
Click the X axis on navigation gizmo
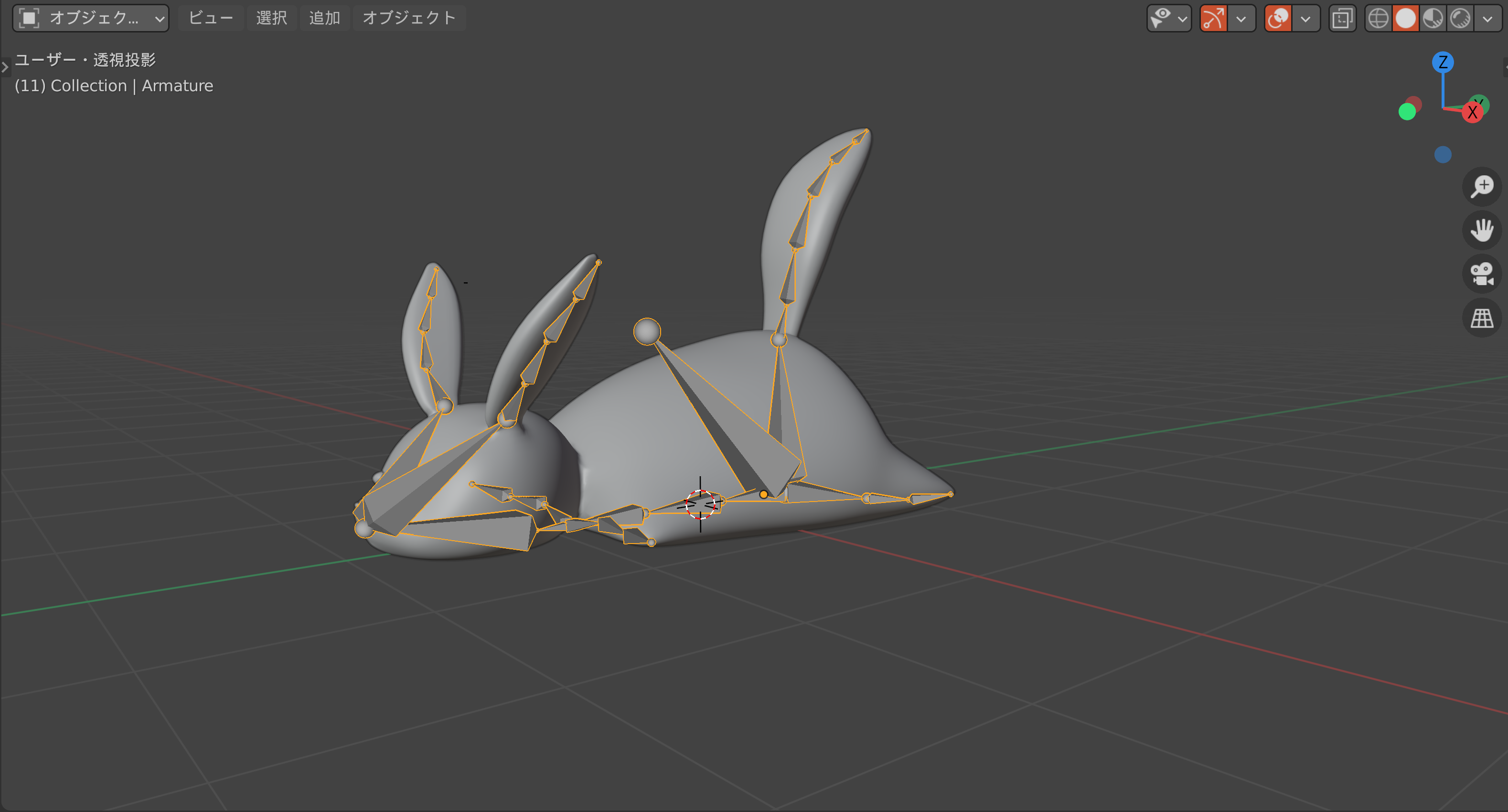pos(1472,112)
